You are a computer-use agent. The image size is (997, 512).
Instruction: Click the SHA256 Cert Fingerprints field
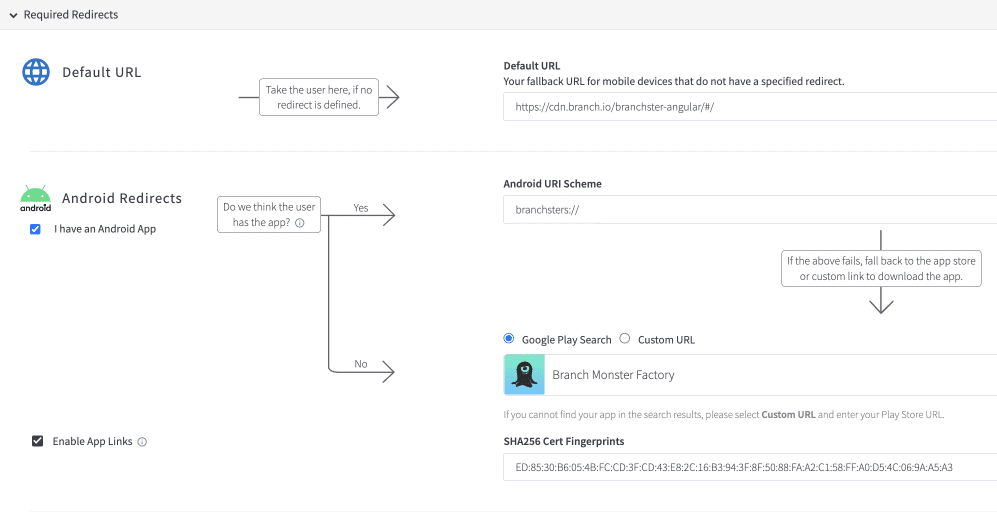pos(750,467)
